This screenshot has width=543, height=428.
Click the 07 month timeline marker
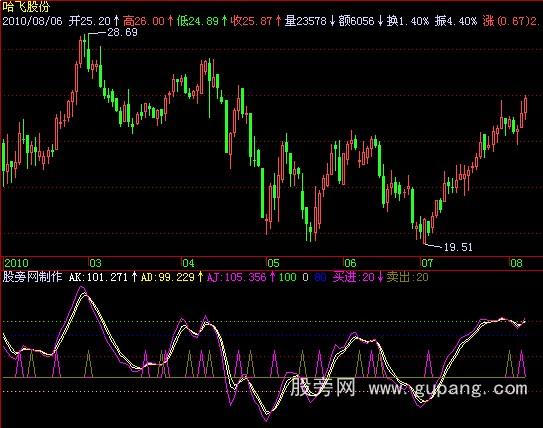(427, 263)
